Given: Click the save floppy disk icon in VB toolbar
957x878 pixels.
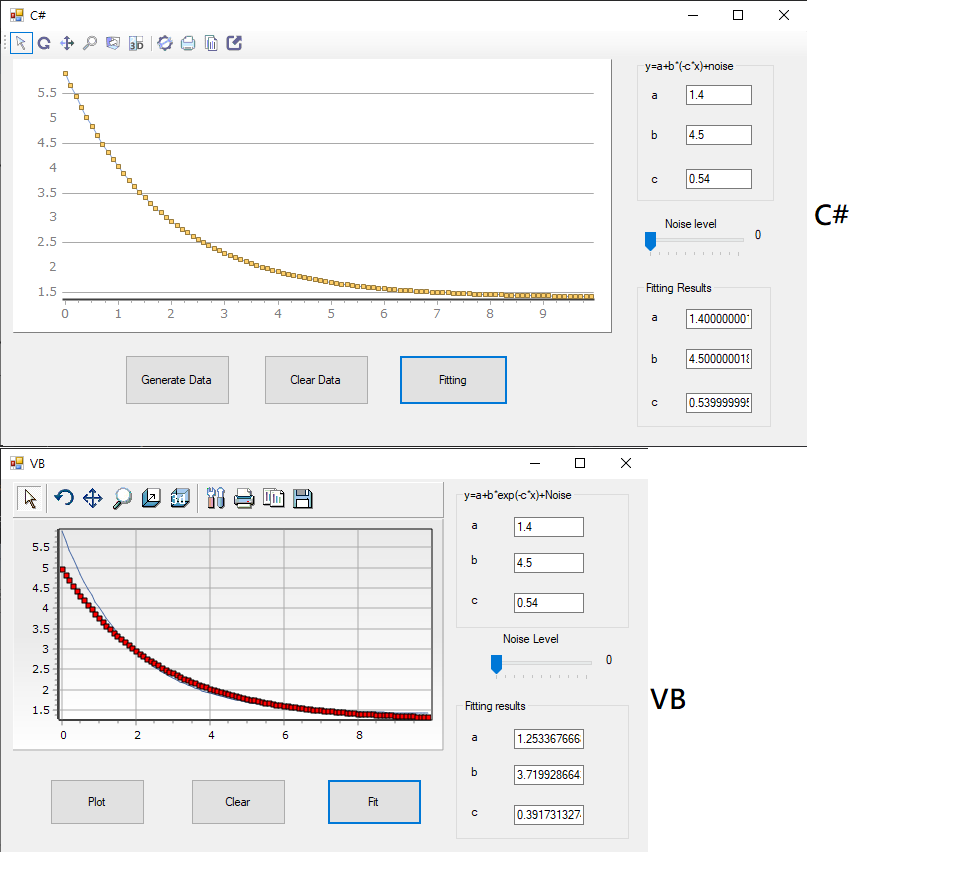Looking at the screenshot, I should pyautogui.click(x=303, y=498).
